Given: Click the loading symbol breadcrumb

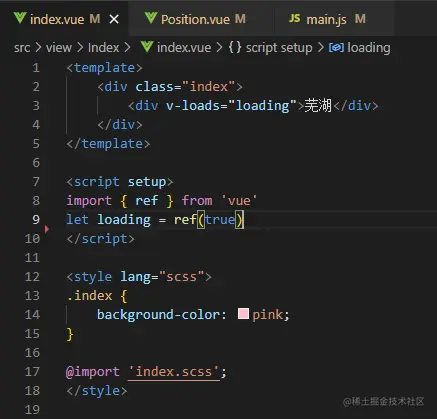Looking at the screenshot, I should tap(369, 48).
